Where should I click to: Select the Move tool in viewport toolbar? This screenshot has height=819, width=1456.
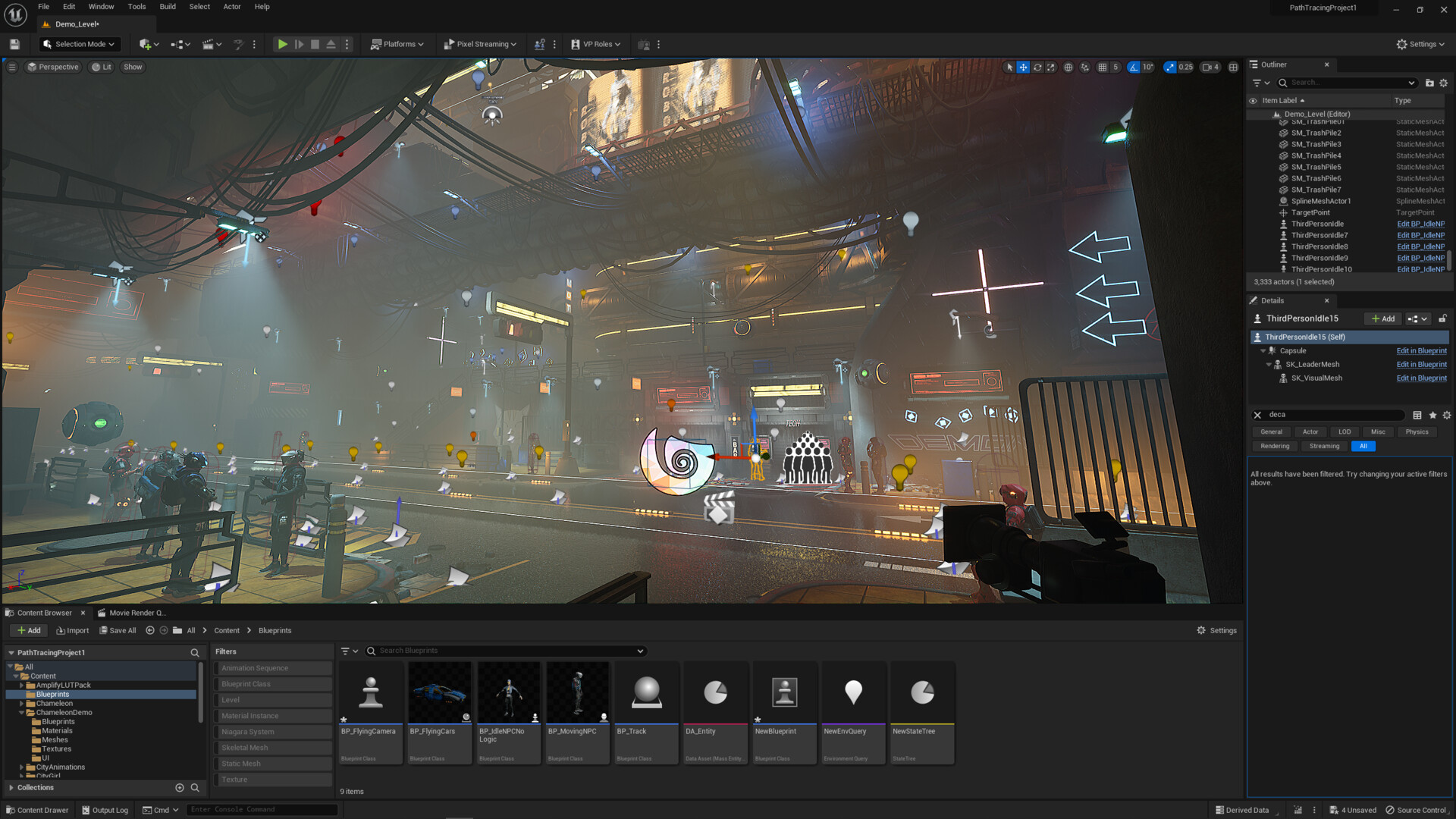1023,67
